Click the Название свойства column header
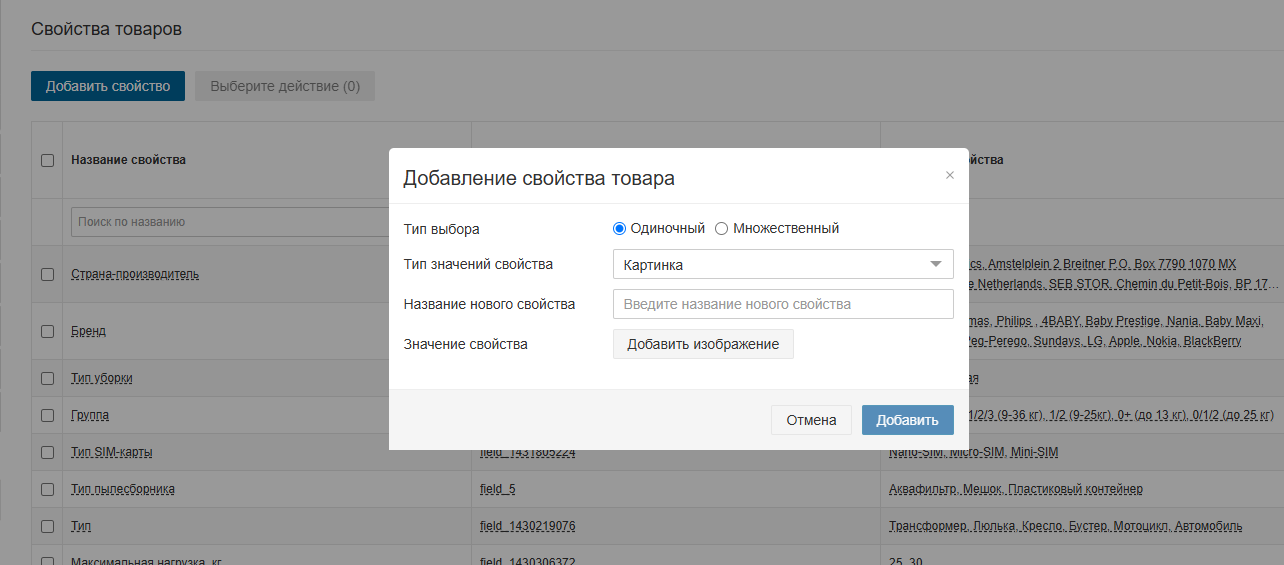The image size is (1284, 565). 128,160
